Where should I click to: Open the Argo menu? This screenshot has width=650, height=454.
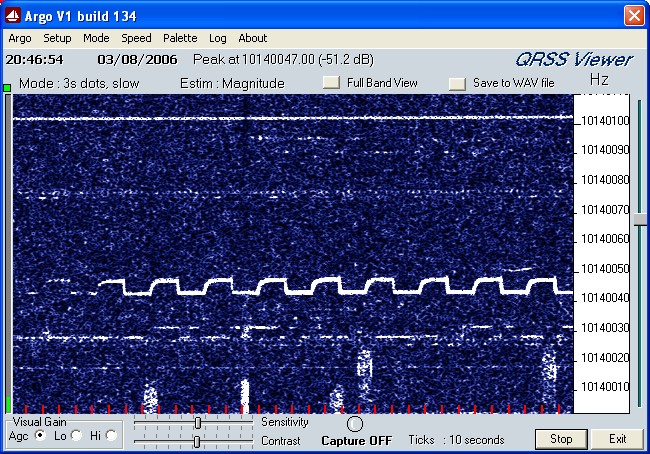[x=20, y=38]
